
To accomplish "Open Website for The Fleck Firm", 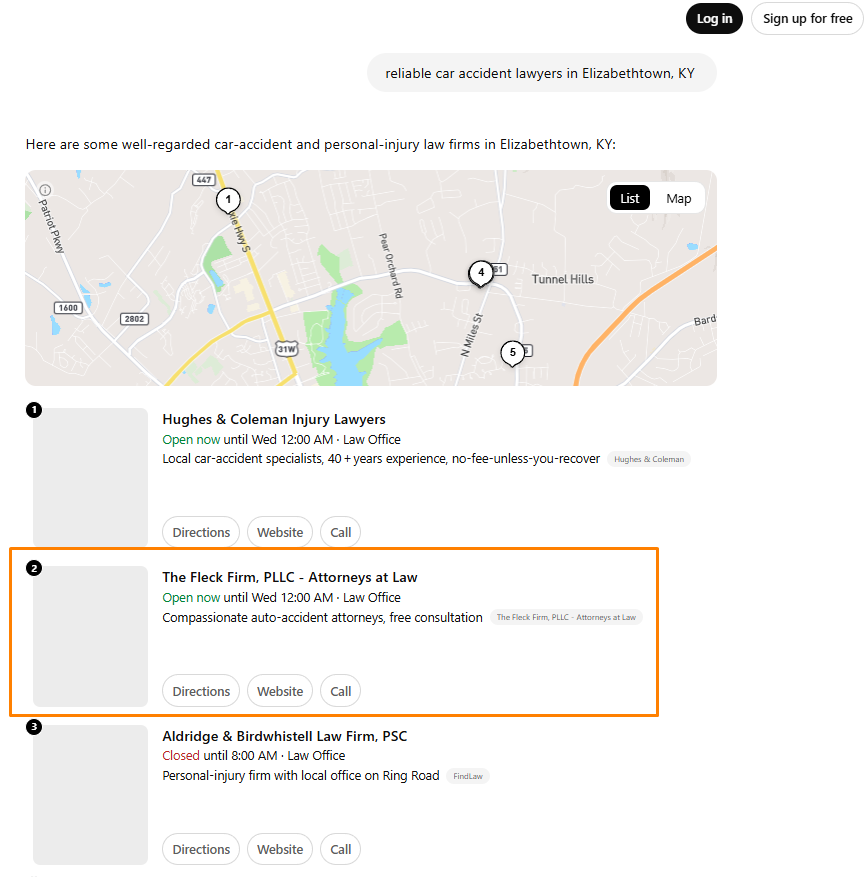I will (280, 691).
